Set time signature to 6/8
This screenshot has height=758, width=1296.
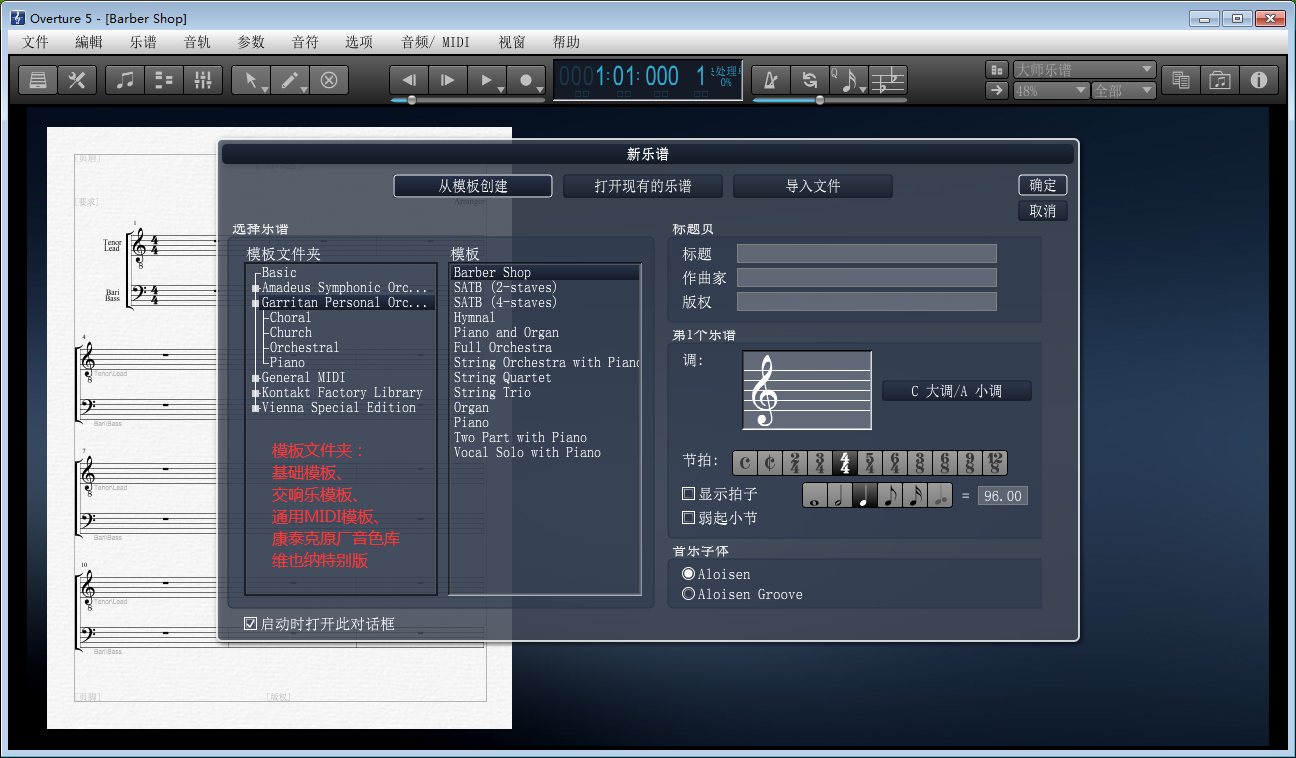pyautogui.click(x=945, y=463)
